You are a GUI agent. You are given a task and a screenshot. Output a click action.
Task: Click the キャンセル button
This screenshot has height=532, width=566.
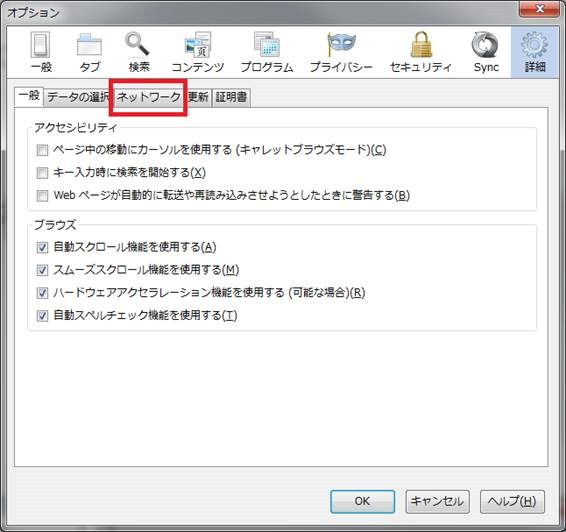pos(437,501)
